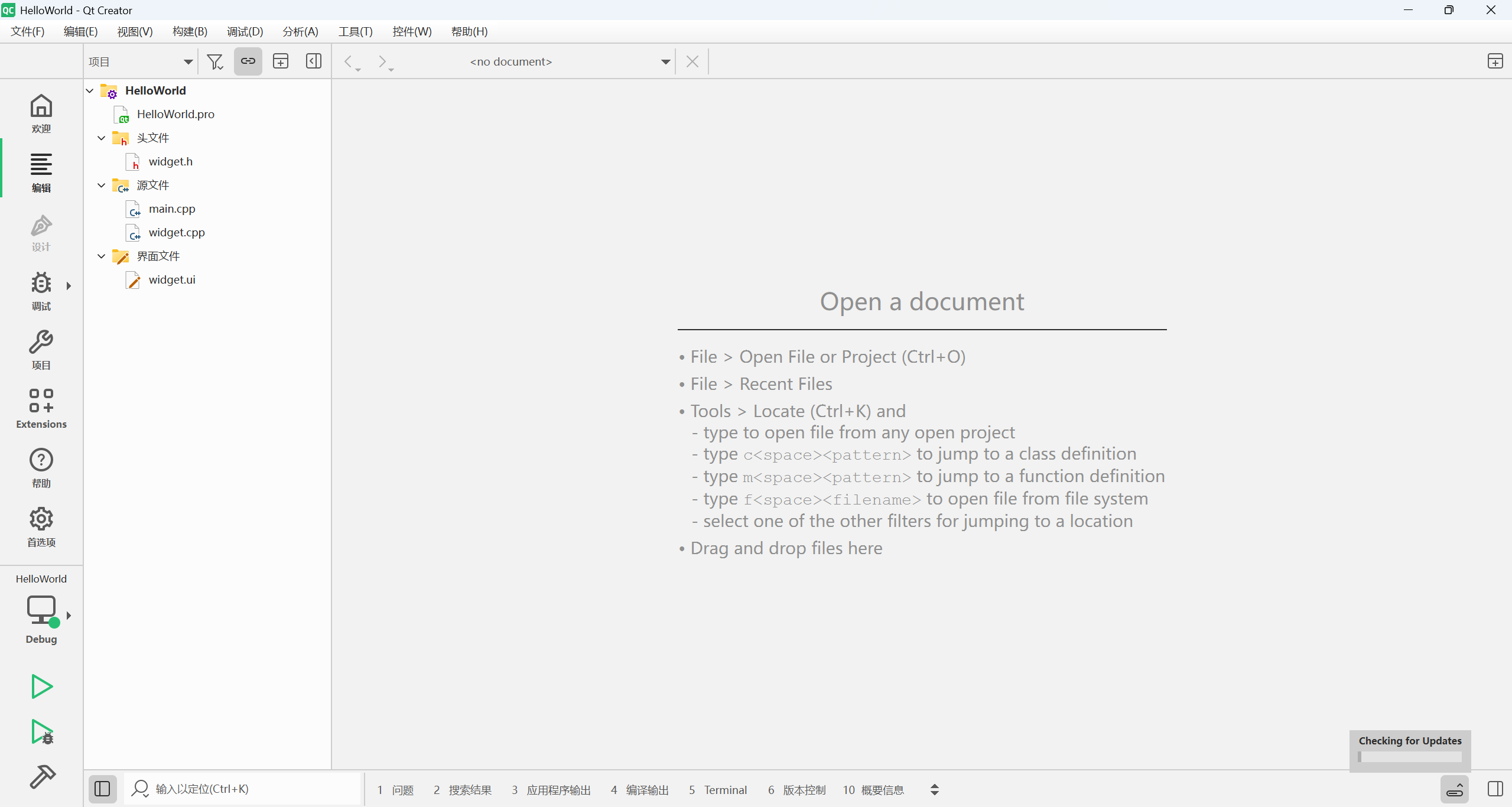Open the 文件(F) menu
This screenshot has height=807, width=1512.
(28, 31)
